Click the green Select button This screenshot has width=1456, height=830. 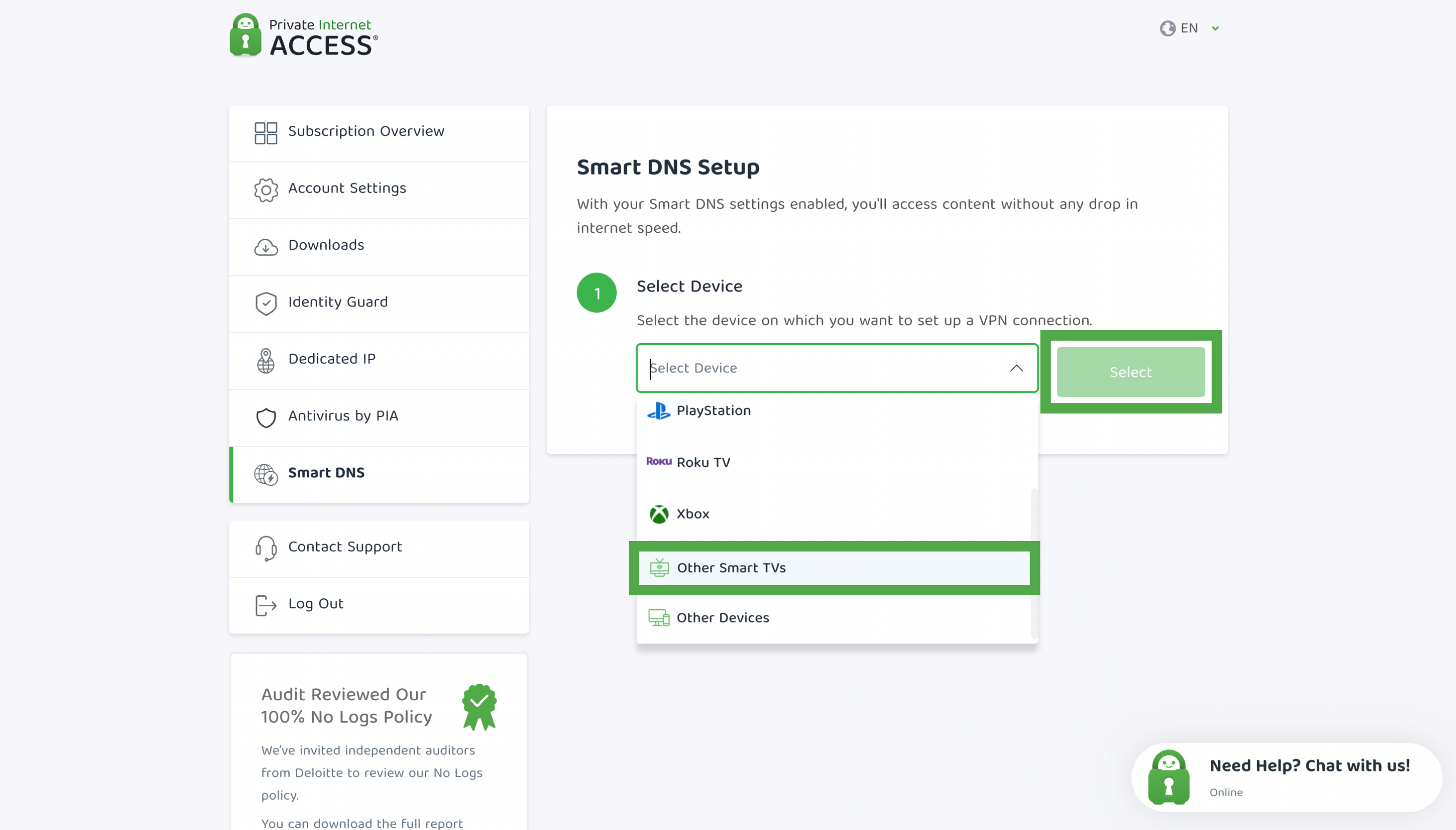1131,371
